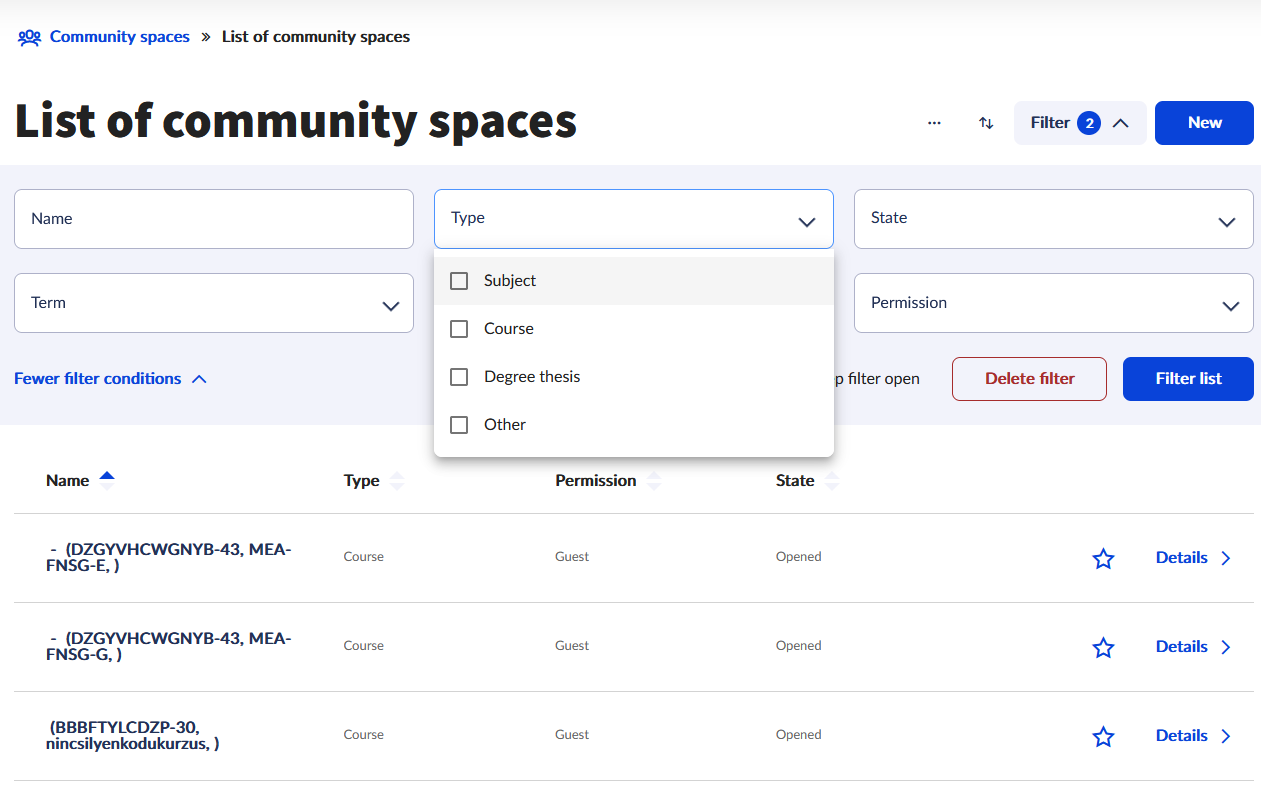Click the Community spaces people icon
This screenshot has height=787, width=1261.
pyautogui.click(x=29, y=38)
